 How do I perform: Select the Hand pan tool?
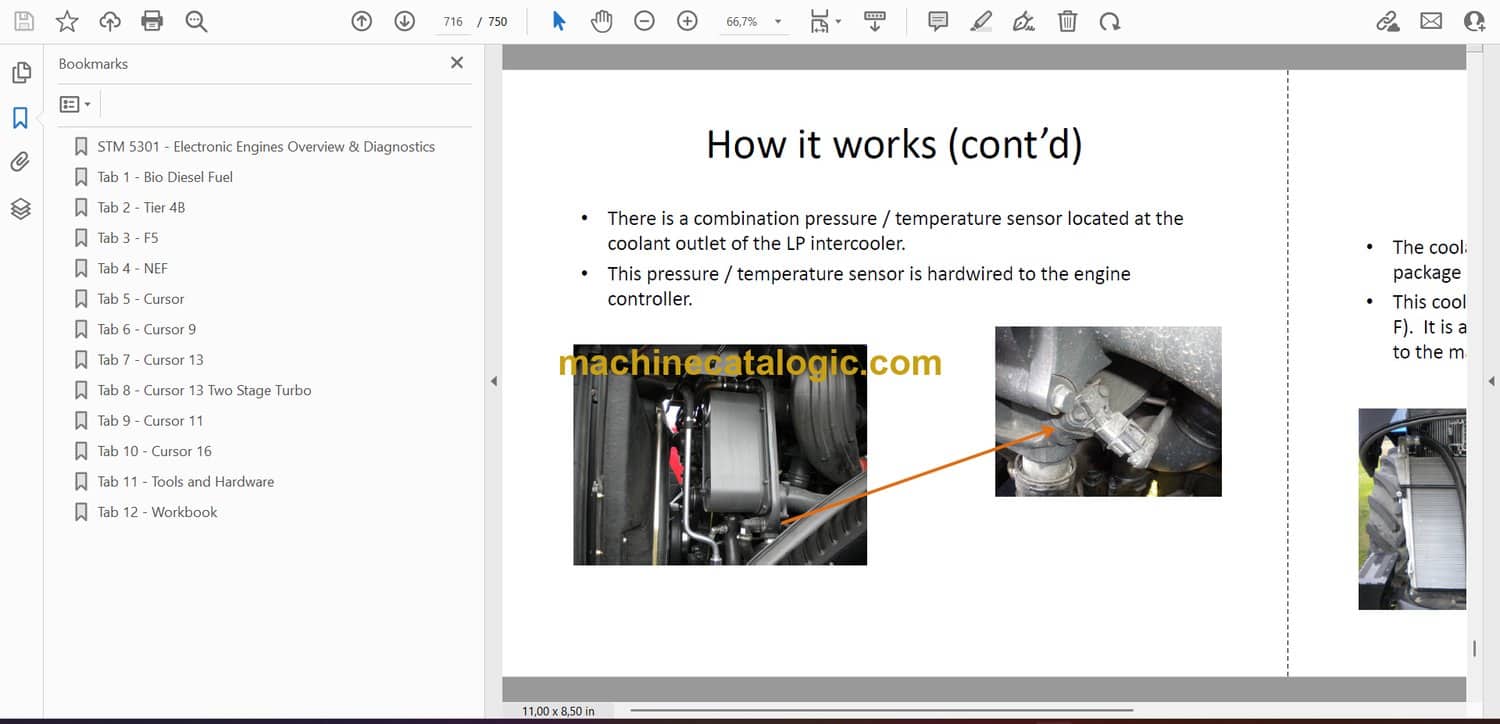point(601,21)
